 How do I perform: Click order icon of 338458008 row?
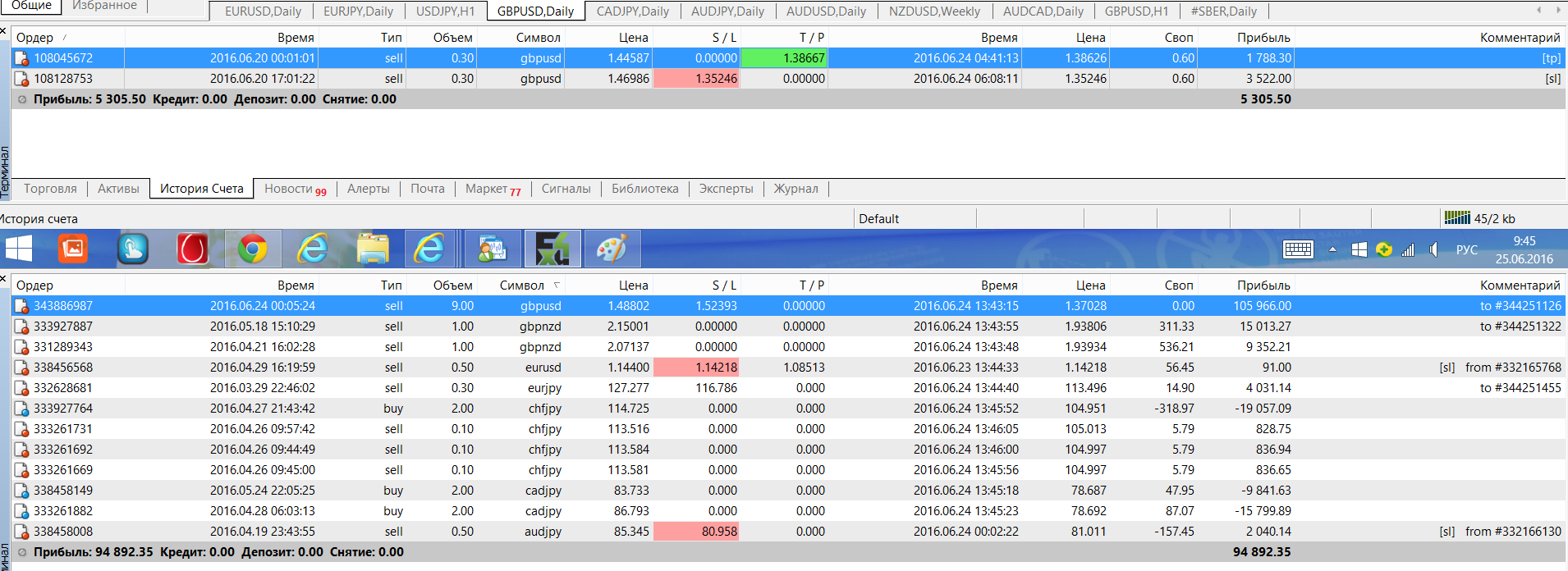[x=22, y=532]
